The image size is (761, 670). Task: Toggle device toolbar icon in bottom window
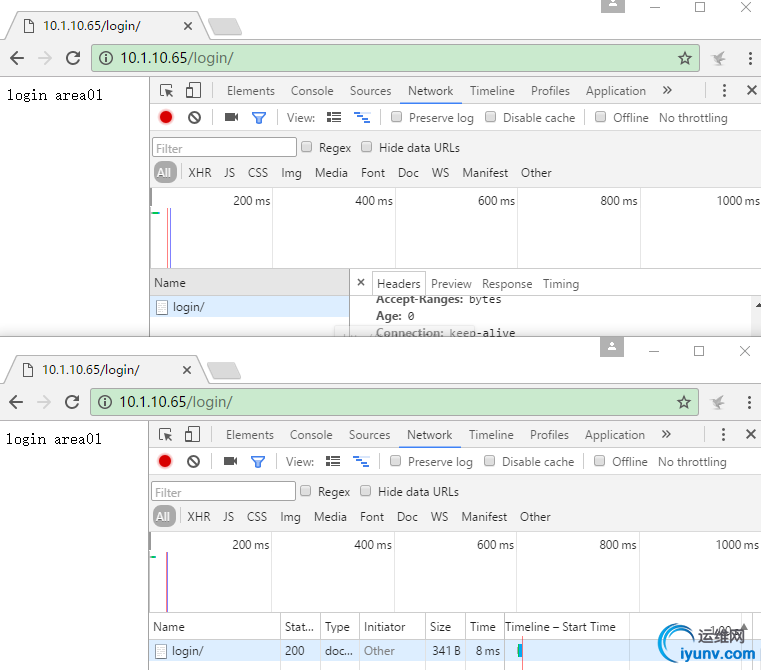pos(192,434)
